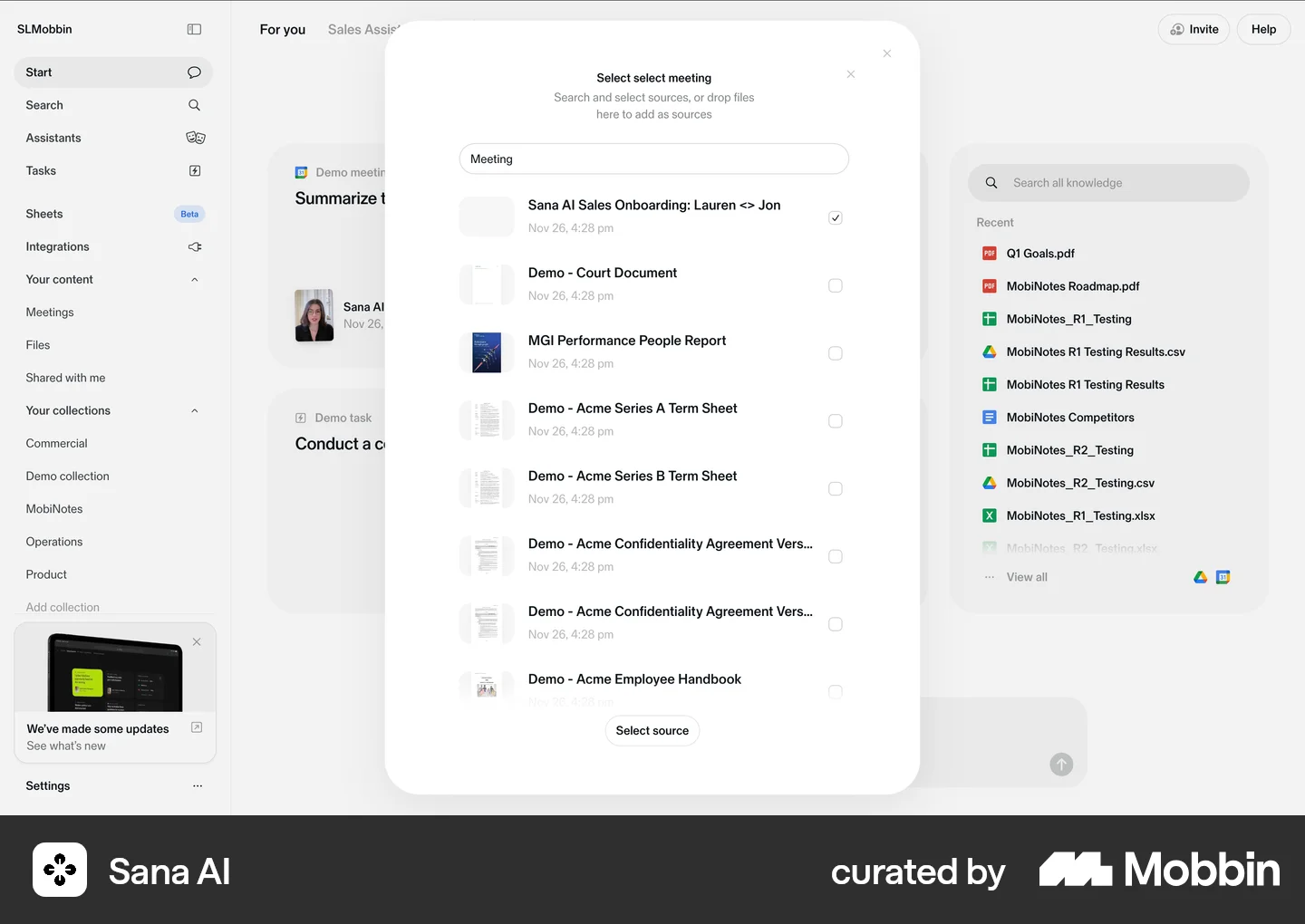Check the Acme Series B Term Sheet checkbox
Viewport: 1305px width, 924px height.
(836, 489)
